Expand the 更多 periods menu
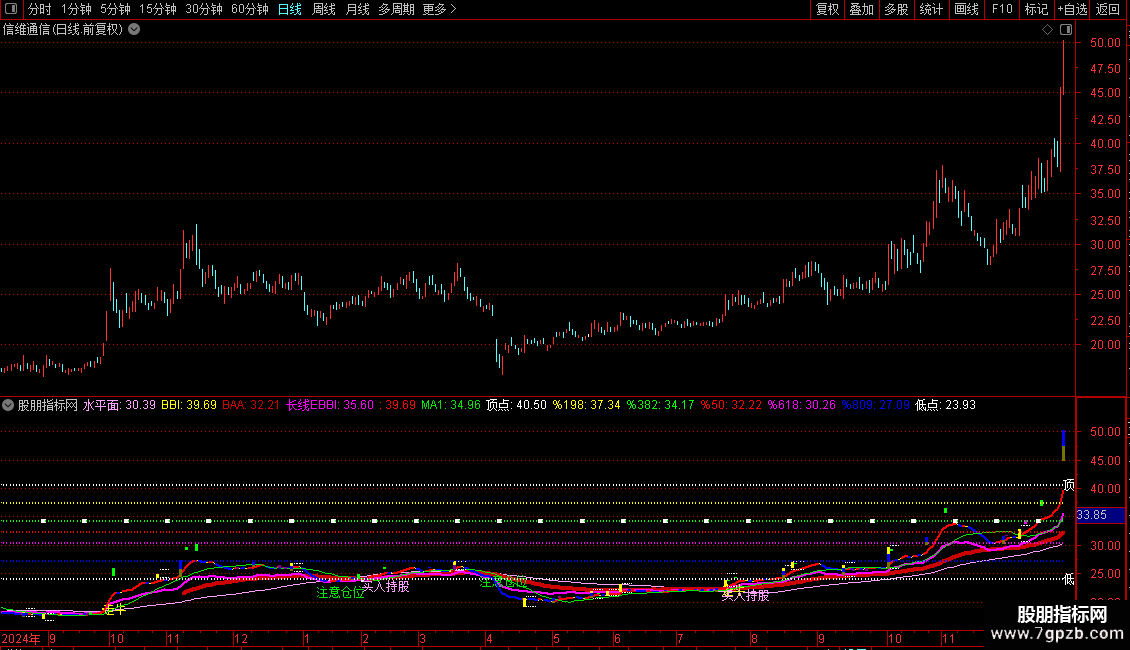This screenshot has width=1130, height=650. 439,10
